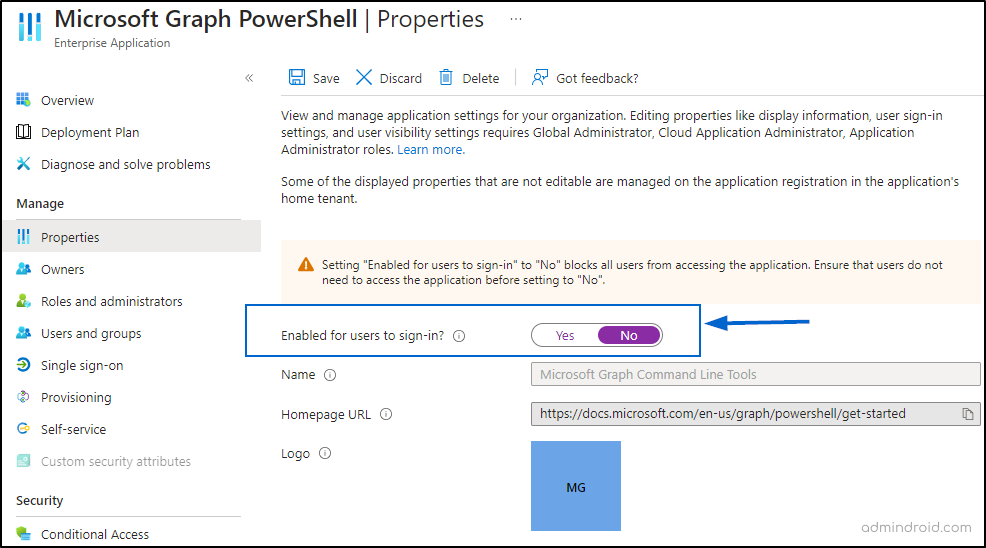
Task: Click the Delete trash icon
Action: point(446,77)
